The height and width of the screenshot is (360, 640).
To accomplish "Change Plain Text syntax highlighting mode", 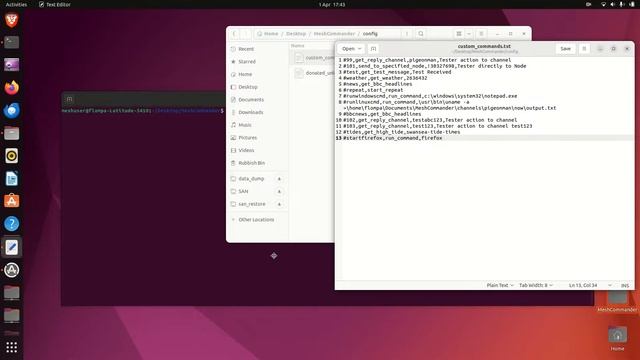I will pos(500,285).
